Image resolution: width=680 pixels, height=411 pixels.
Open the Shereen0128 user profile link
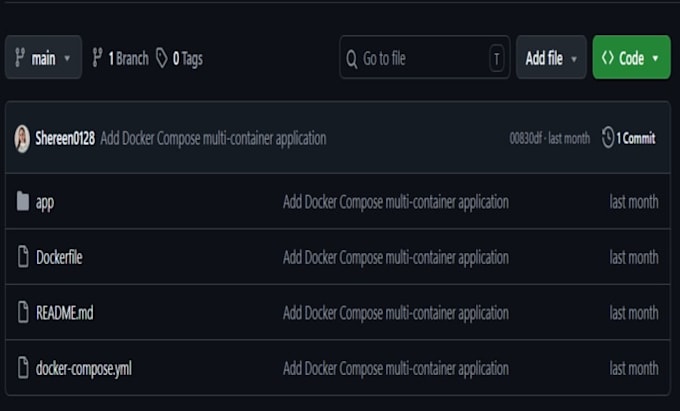point(65,138)
